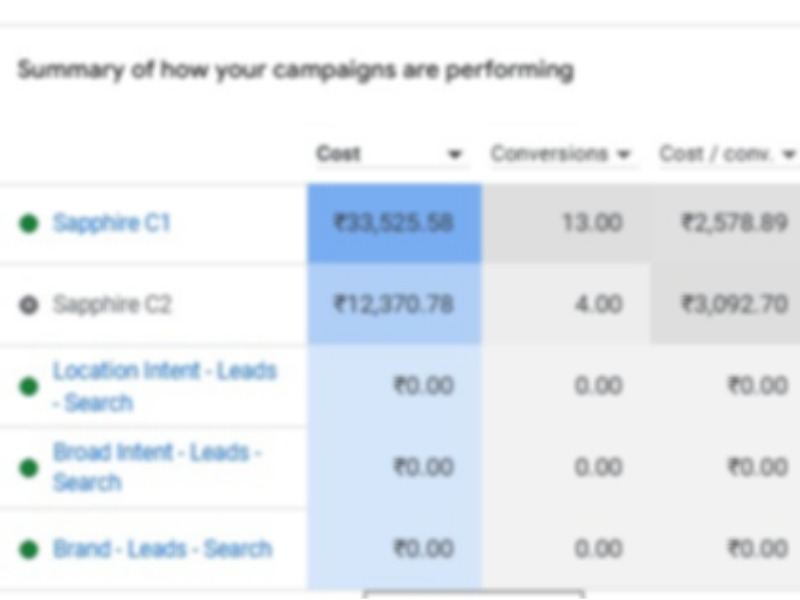The width and height of the screenshot is (800, 600).
Task: Click the paused status icon for Sapphire C2
Action: pos(29,305)
